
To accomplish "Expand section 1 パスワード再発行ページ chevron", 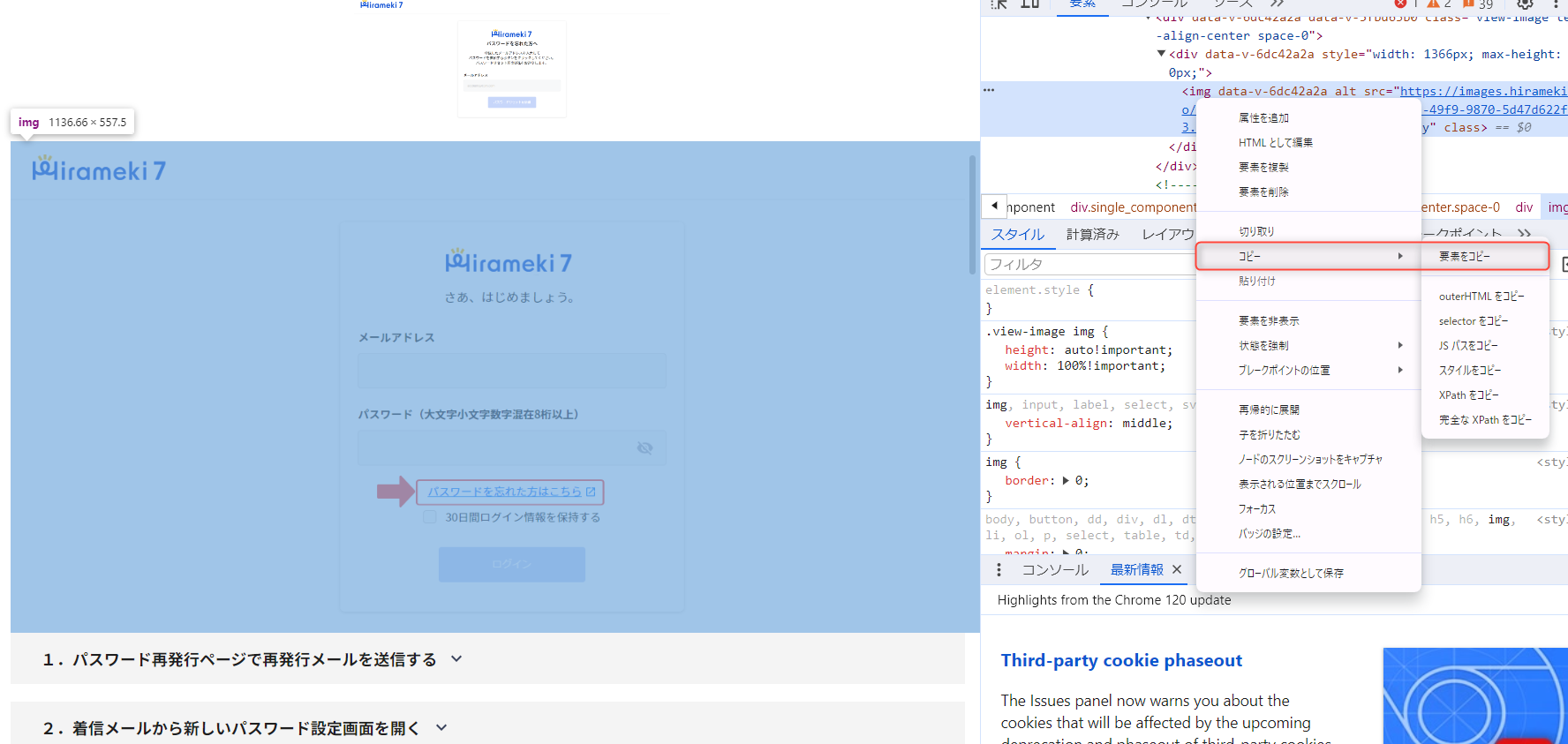I will tap(456, 658).
